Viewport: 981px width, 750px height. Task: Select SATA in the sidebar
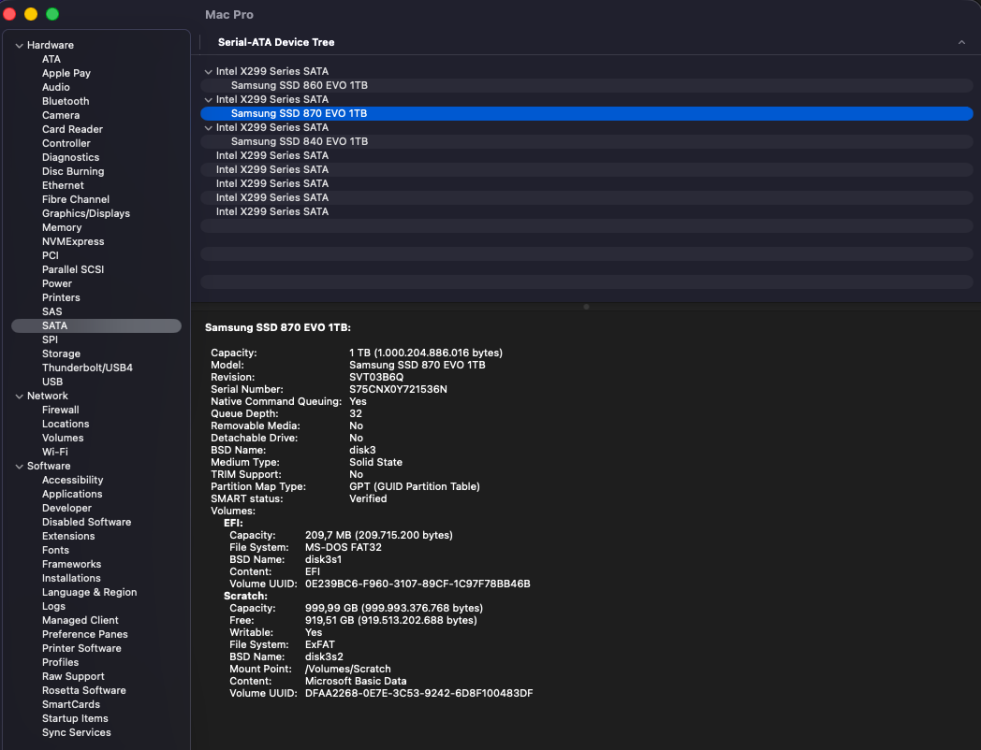pos(96,326)
